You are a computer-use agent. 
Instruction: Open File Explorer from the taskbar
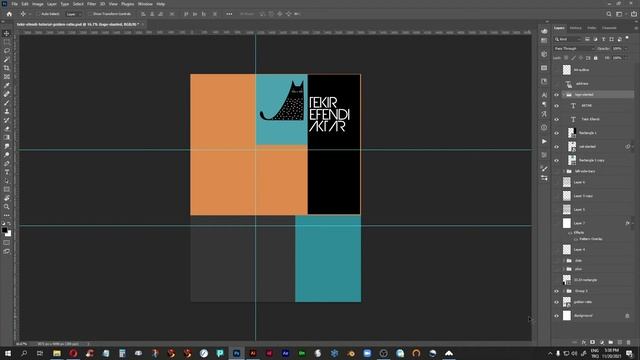click(x=57, y=353)
